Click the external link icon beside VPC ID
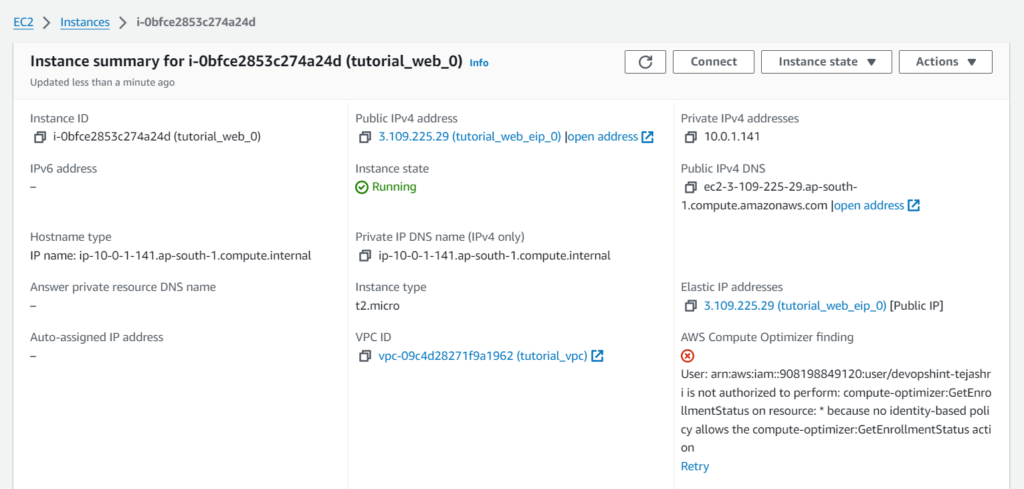 click(597, 356)
